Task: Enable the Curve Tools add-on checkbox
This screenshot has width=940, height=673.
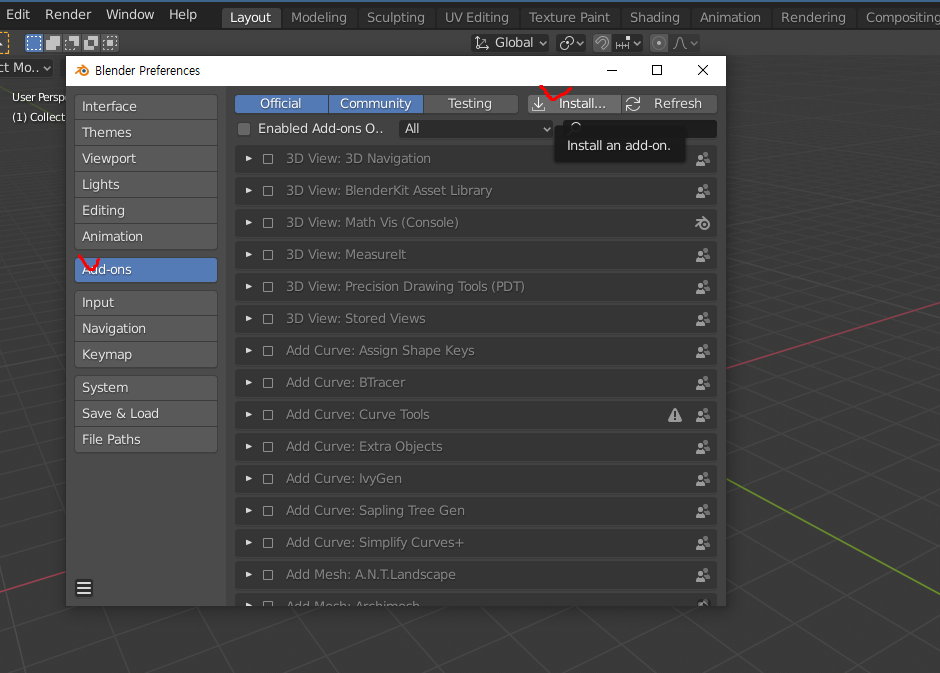Action: point(268,415)
